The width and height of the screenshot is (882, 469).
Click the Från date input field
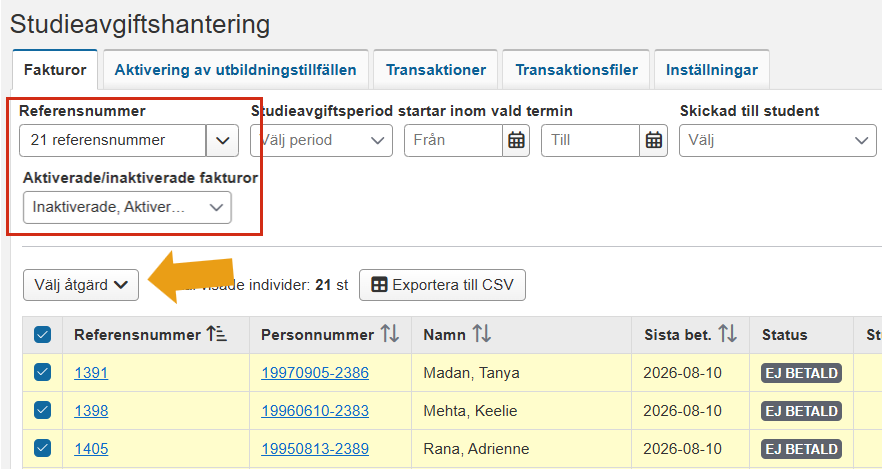(453, 140)
